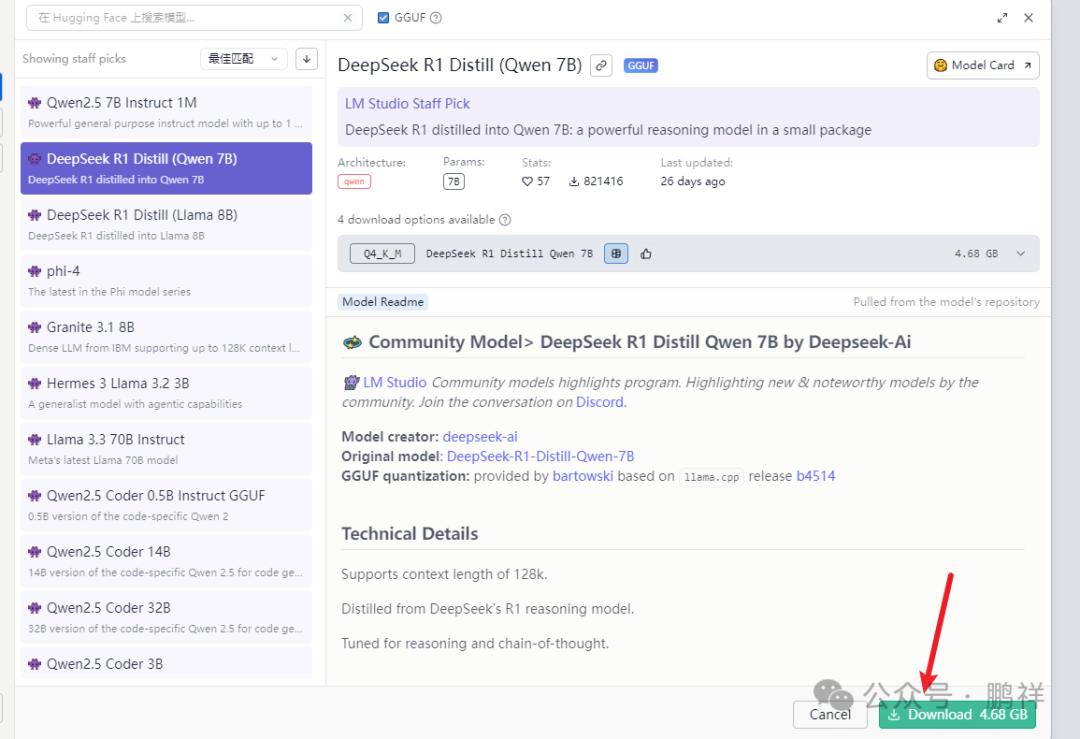This screenshot has width=1080, height=739.
Task: Select Granite 3.1 8B model
Action: tap(166, 337)
